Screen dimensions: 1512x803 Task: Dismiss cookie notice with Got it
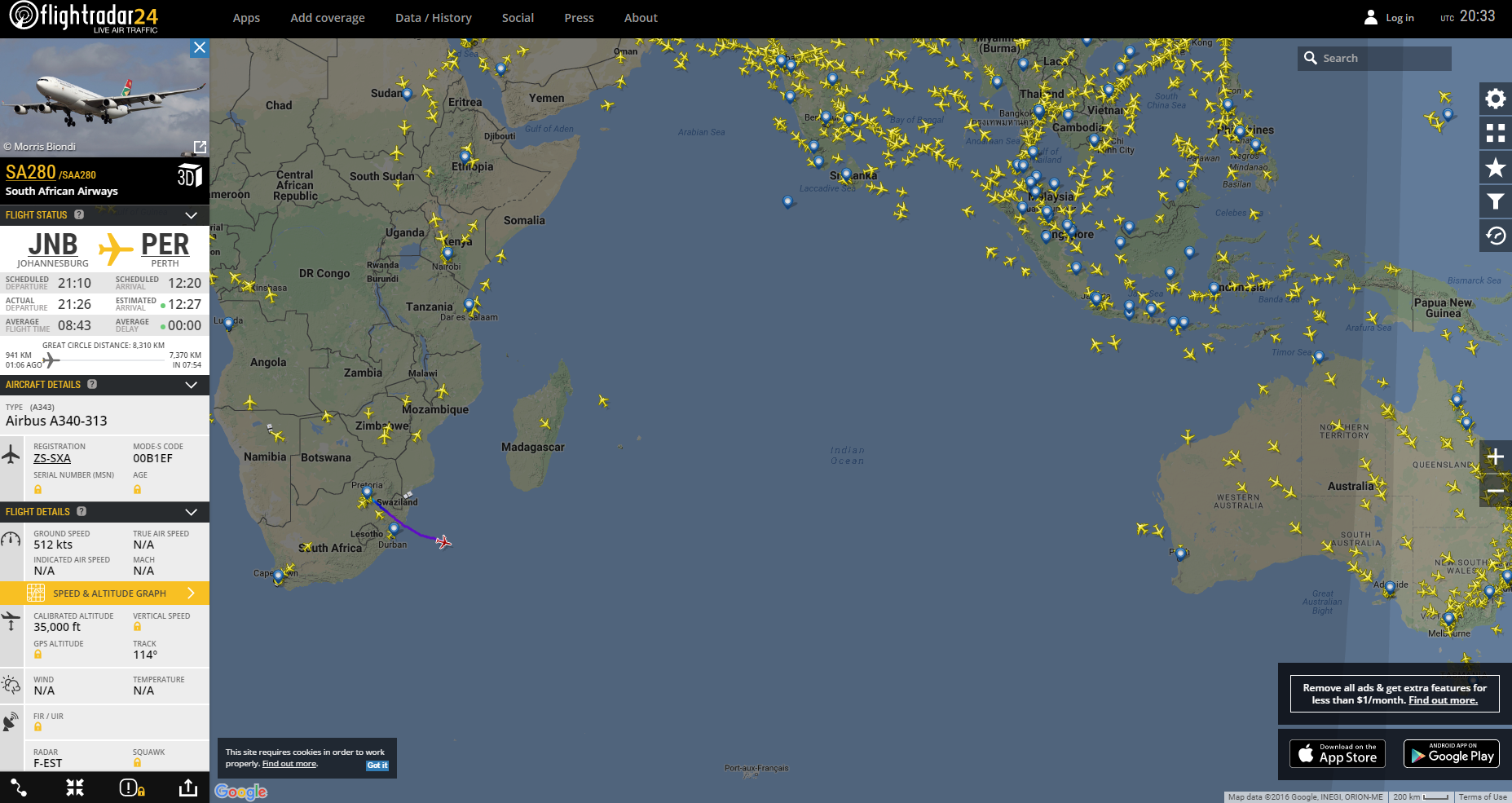pyautogui.click(x=377, y=765)
